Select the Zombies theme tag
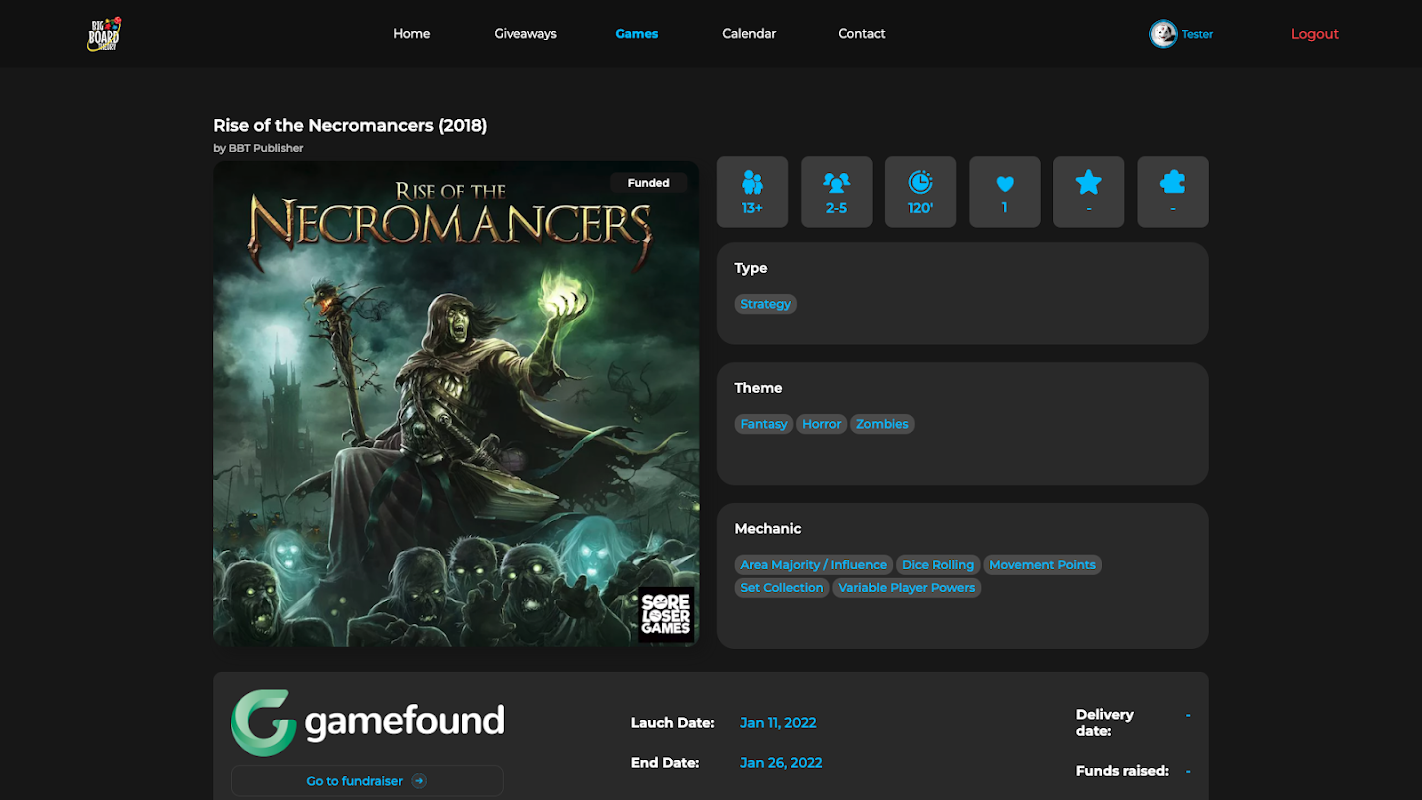The width and height of the screenshot is (1422, 800). pyautogui.click(x=882, y=424)
